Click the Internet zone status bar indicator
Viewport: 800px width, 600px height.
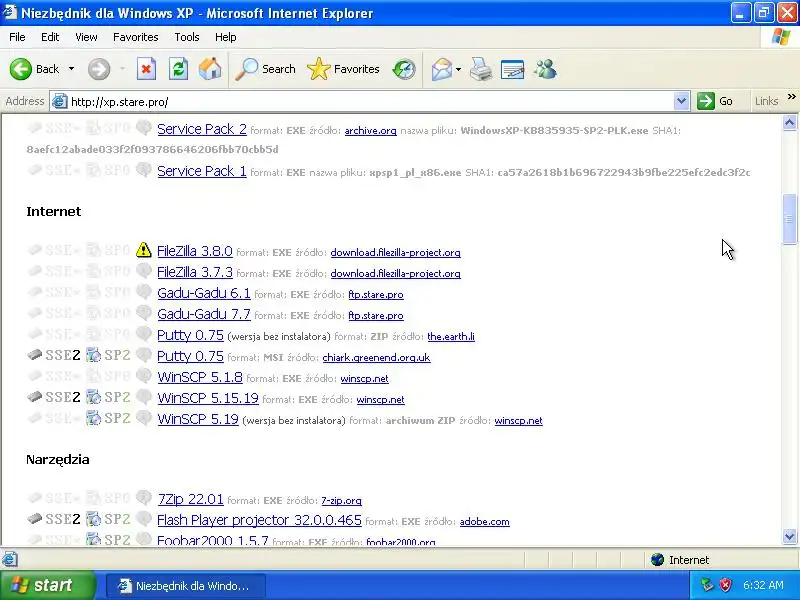(x=680, y=560)
